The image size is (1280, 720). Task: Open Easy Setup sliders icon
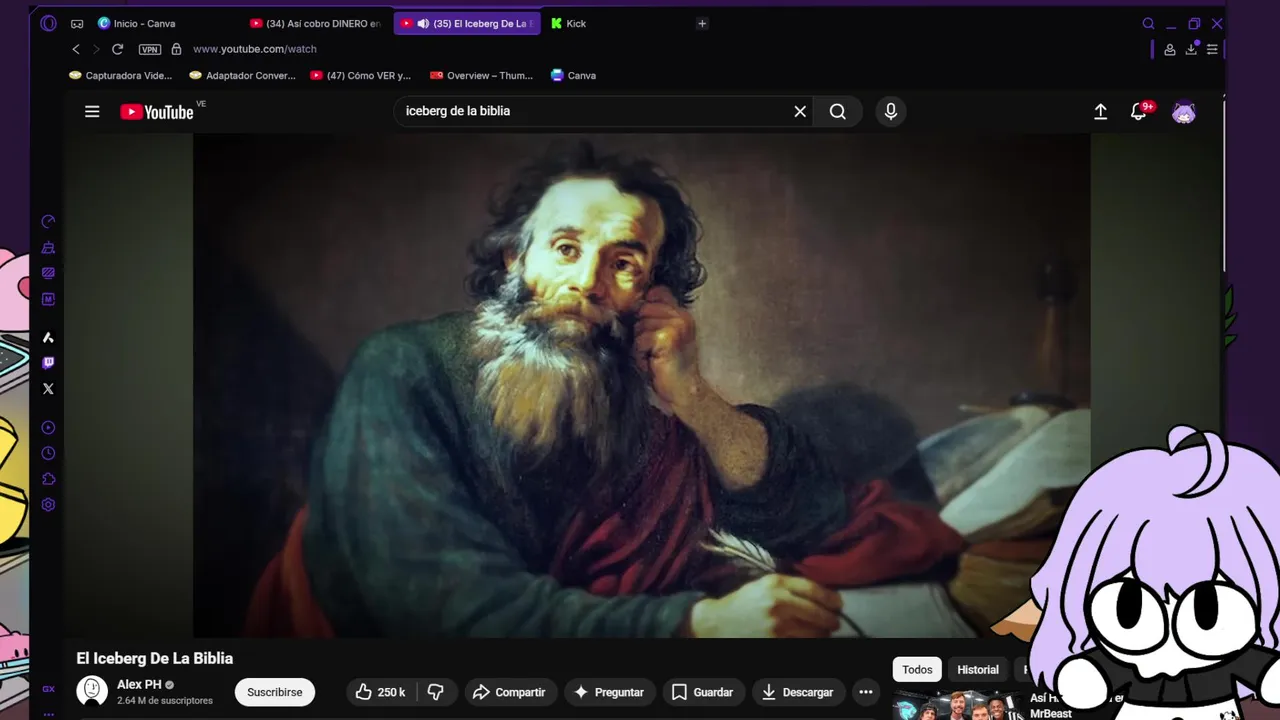click(1212, 49)
